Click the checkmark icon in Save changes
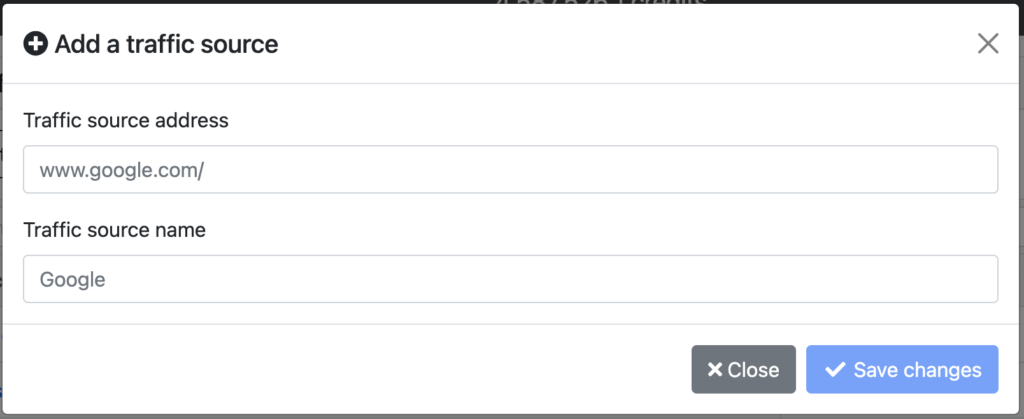The image size is (1024, 419). tap(835, 370)
